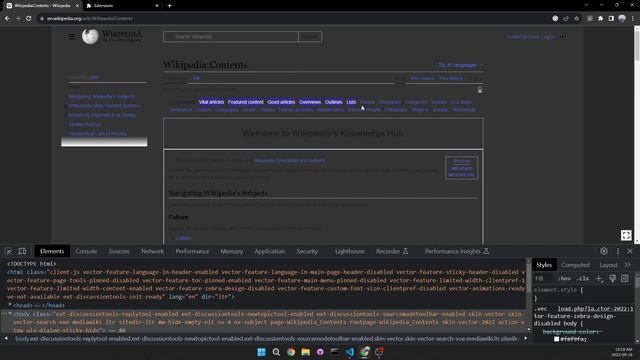Focus the Styles filter input

(544, 278)
